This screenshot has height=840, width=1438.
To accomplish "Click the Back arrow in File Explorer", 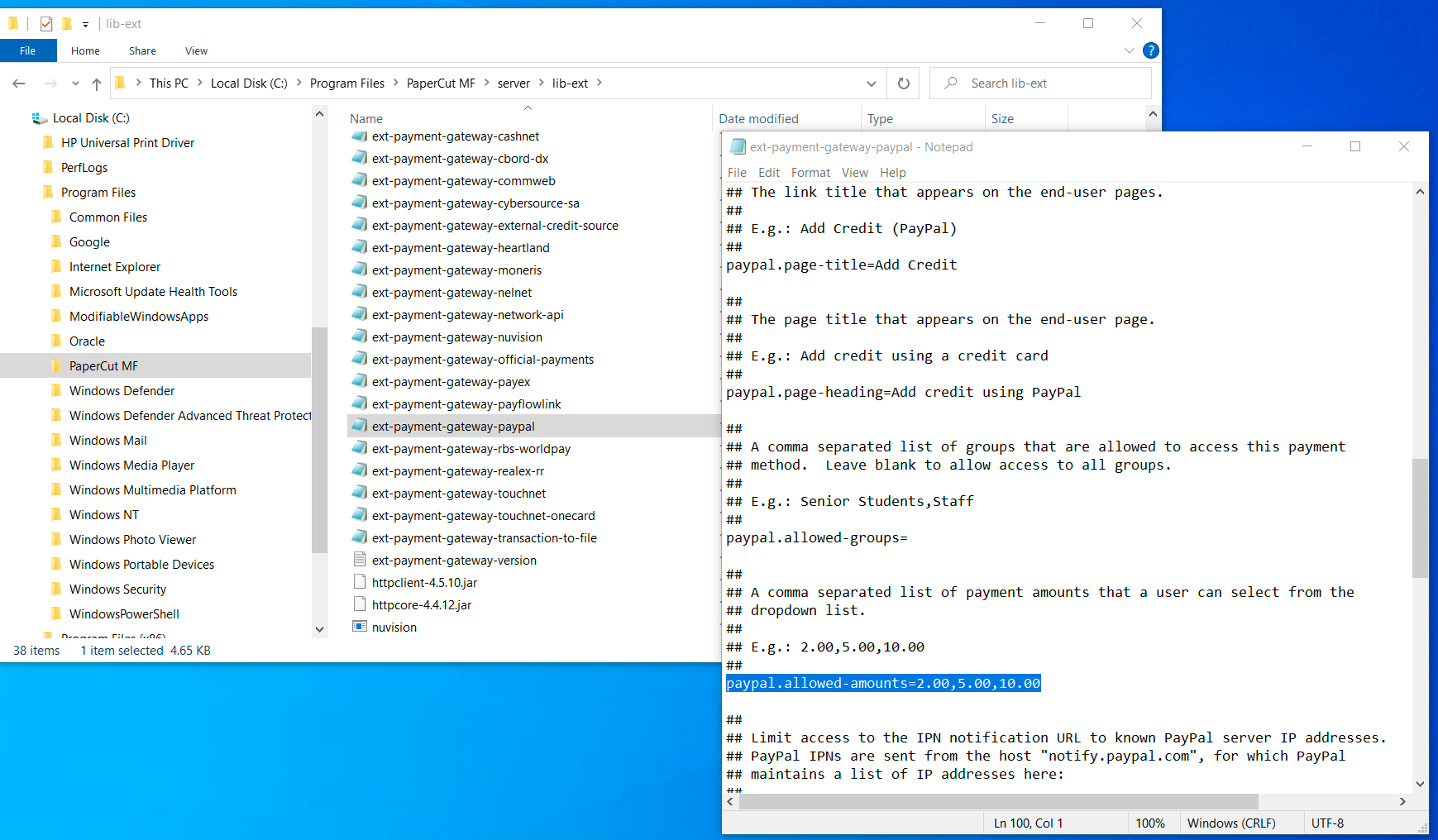I will [19, 84].
